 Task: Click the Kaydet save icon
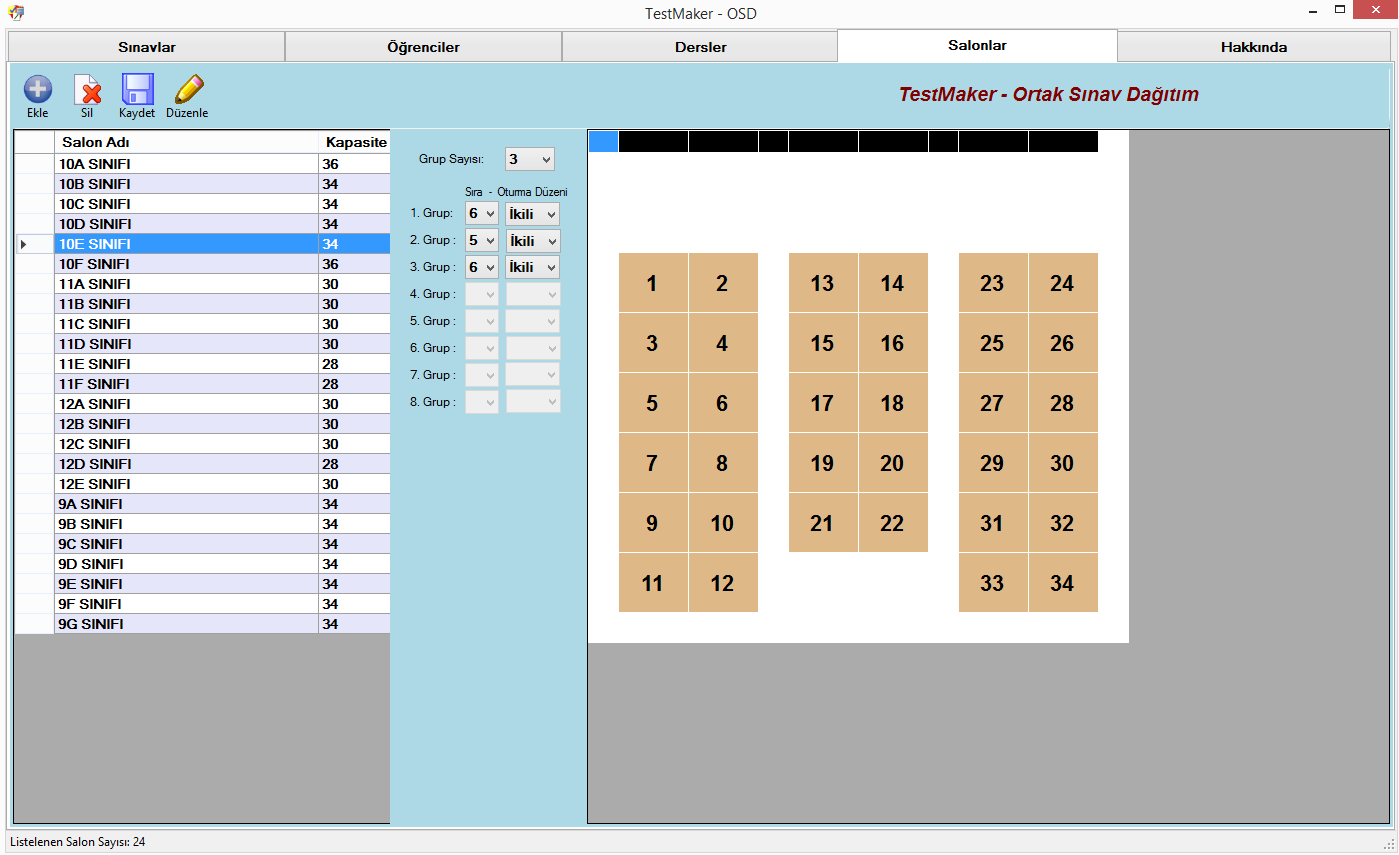(x=137, y=90)
